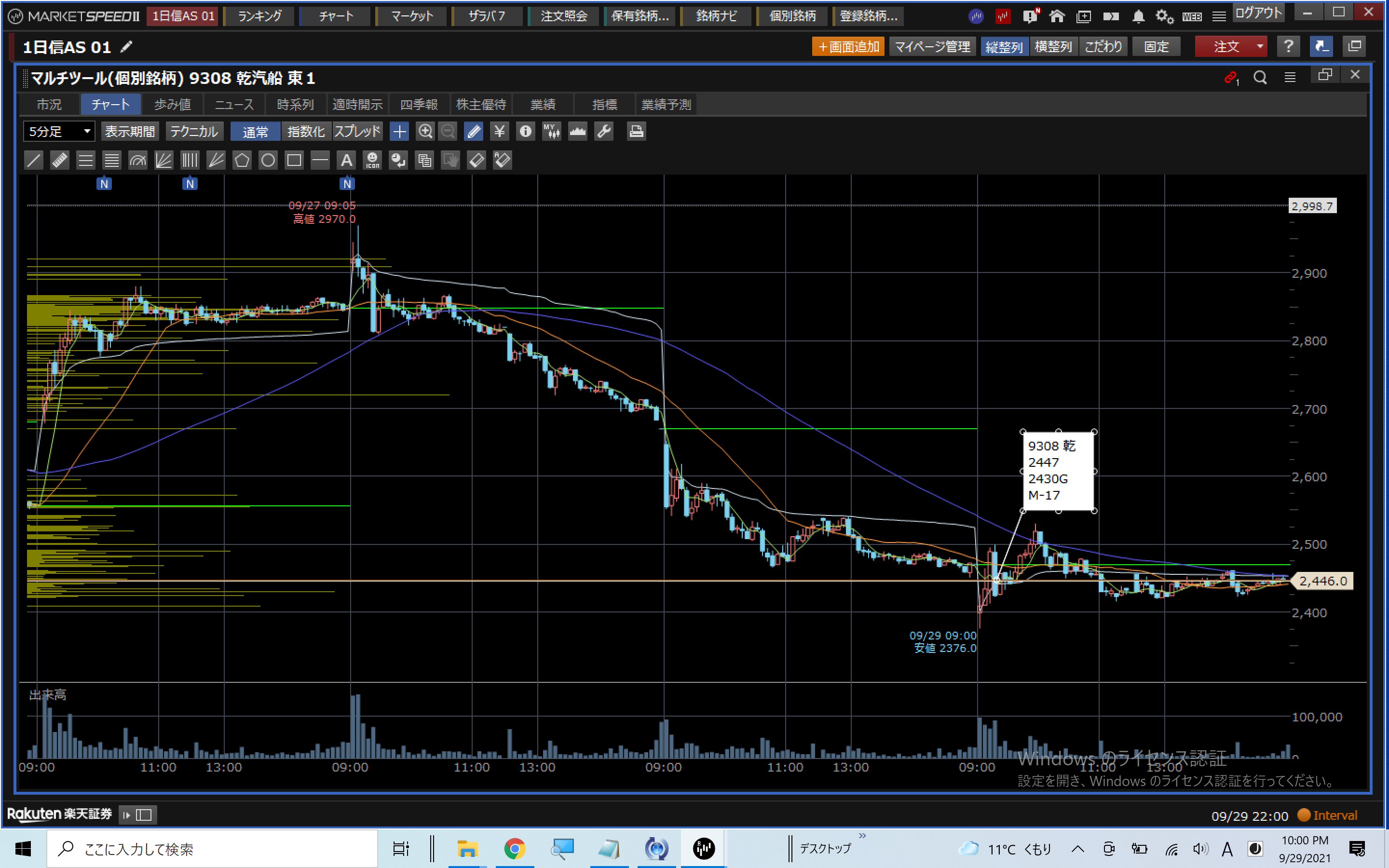
Task: Select the circle drawing tool
Action: [x=268, y=160]
